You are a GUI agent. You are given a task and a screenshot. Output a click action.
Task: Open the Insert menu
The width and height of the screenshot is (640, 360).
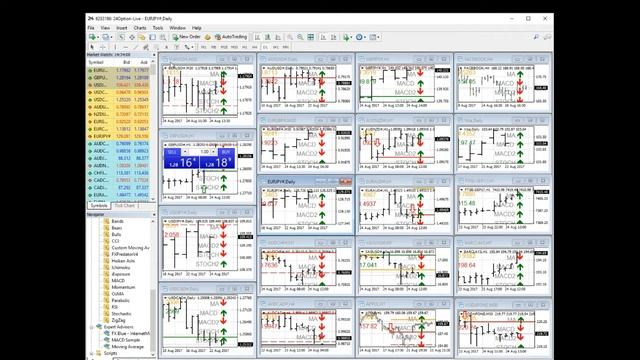click(122, 28)
